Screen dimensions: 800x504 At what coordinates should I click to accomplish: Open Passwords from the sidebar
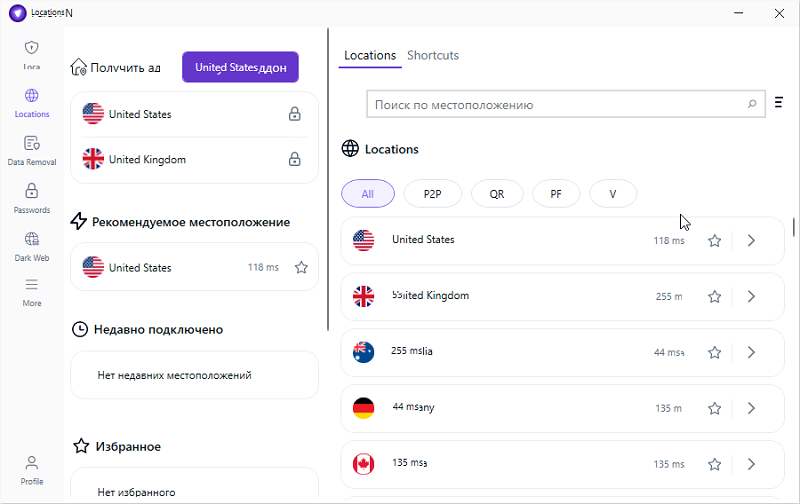32,198
